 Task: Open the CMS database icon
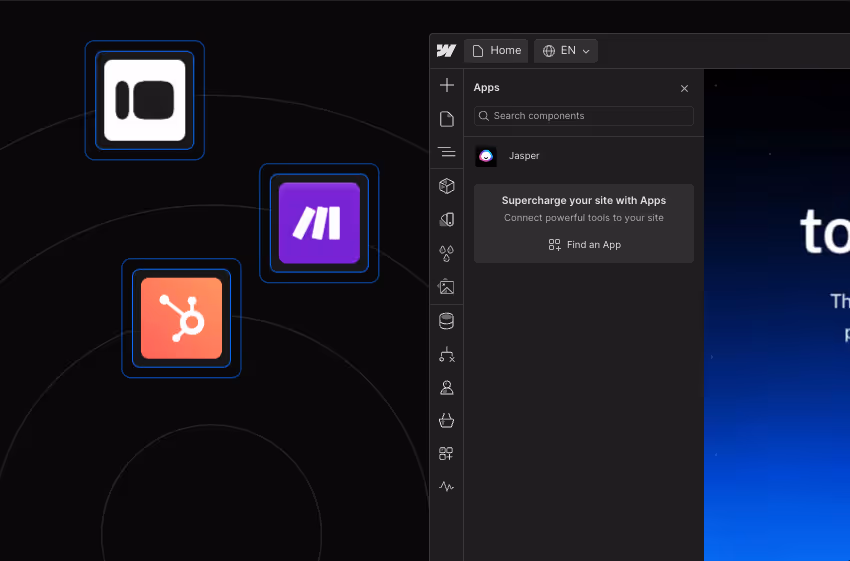click(447, 321)
